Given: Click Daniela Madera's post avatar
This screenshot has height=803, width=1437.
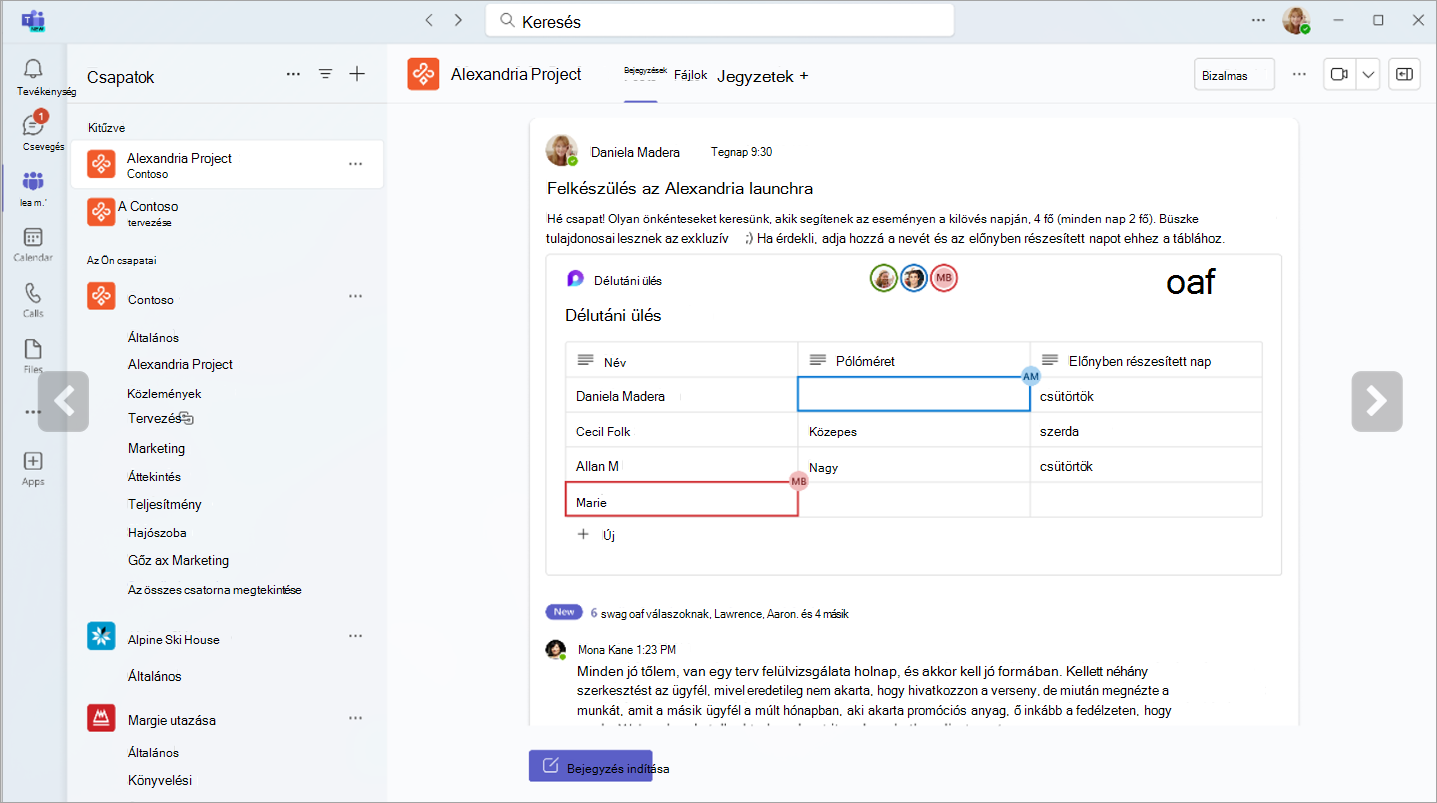Looking at the screenshot, I should click(561, 151).
